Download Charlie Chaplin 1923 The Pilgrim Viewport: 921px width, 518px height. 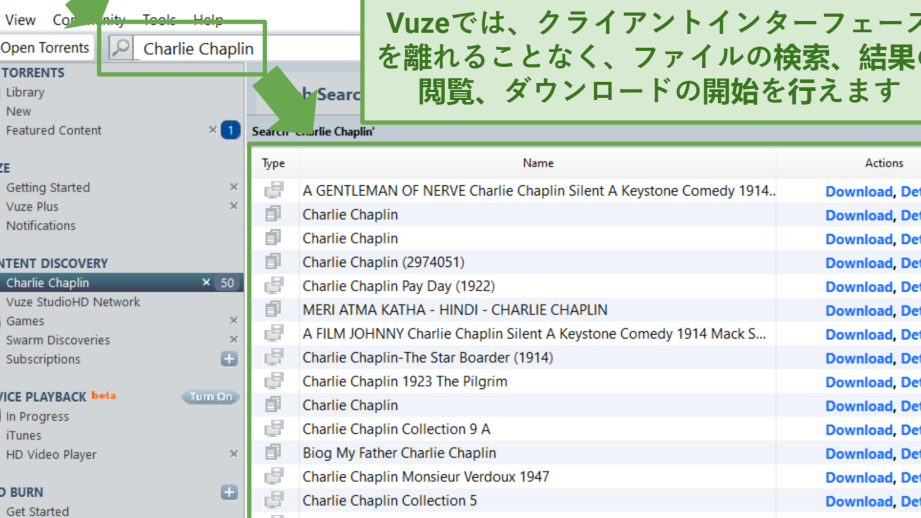(857, 382)
